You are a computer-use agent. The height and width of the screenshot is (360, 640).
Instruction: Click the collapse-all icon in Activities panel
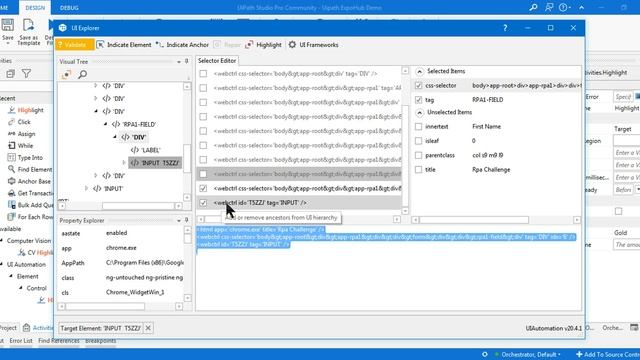coord(10,73)
